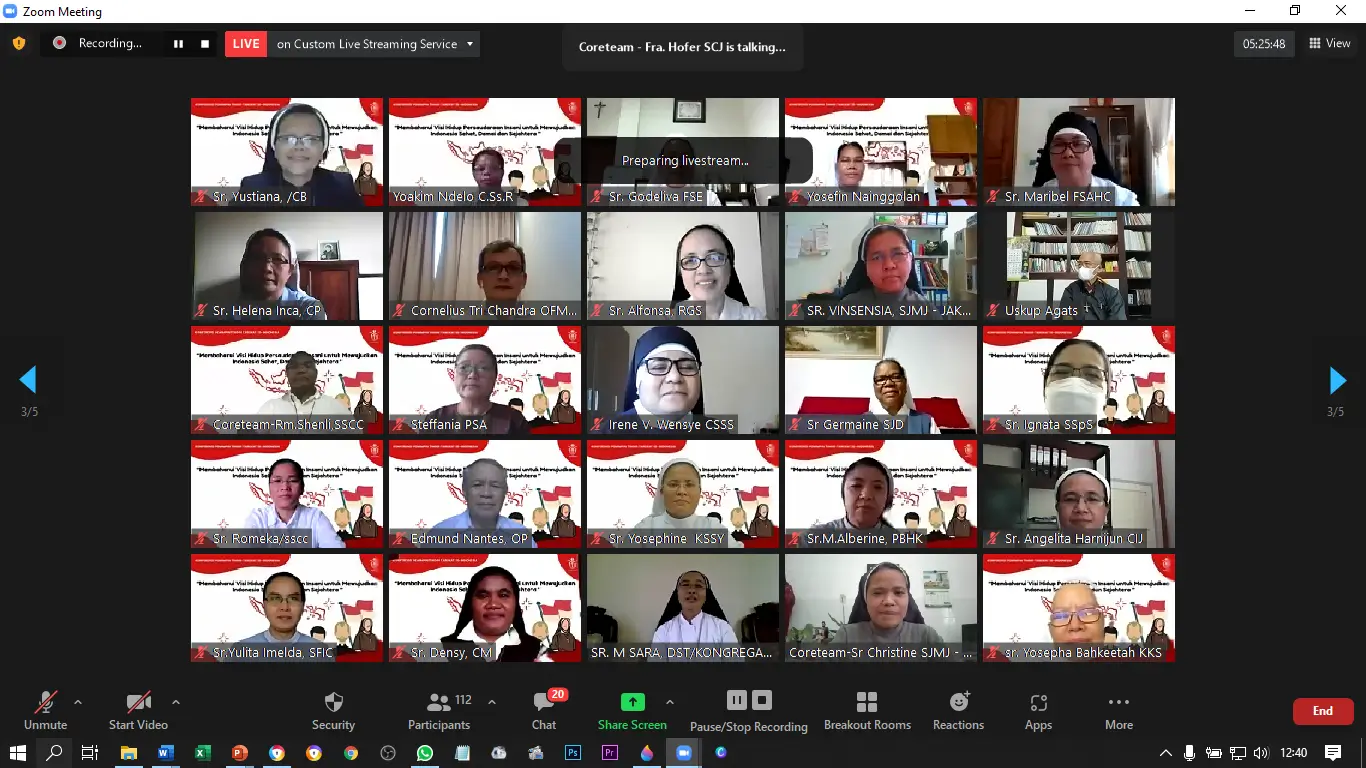Pause the recording in the top bar
Image resolution: width=1366 pixels, height=768 pixels.
[x=179, y=44]
